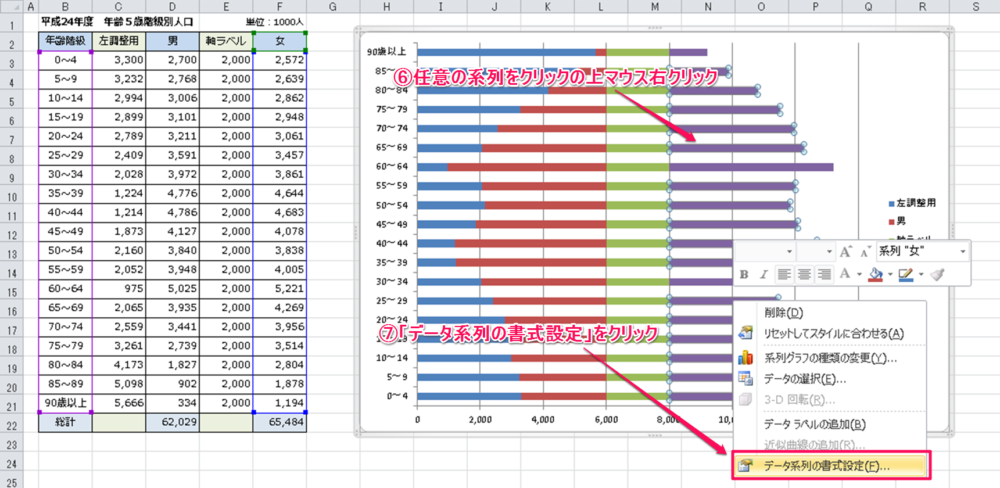
Task: Click the shape outline pen icon
Action: coord(906,274)
